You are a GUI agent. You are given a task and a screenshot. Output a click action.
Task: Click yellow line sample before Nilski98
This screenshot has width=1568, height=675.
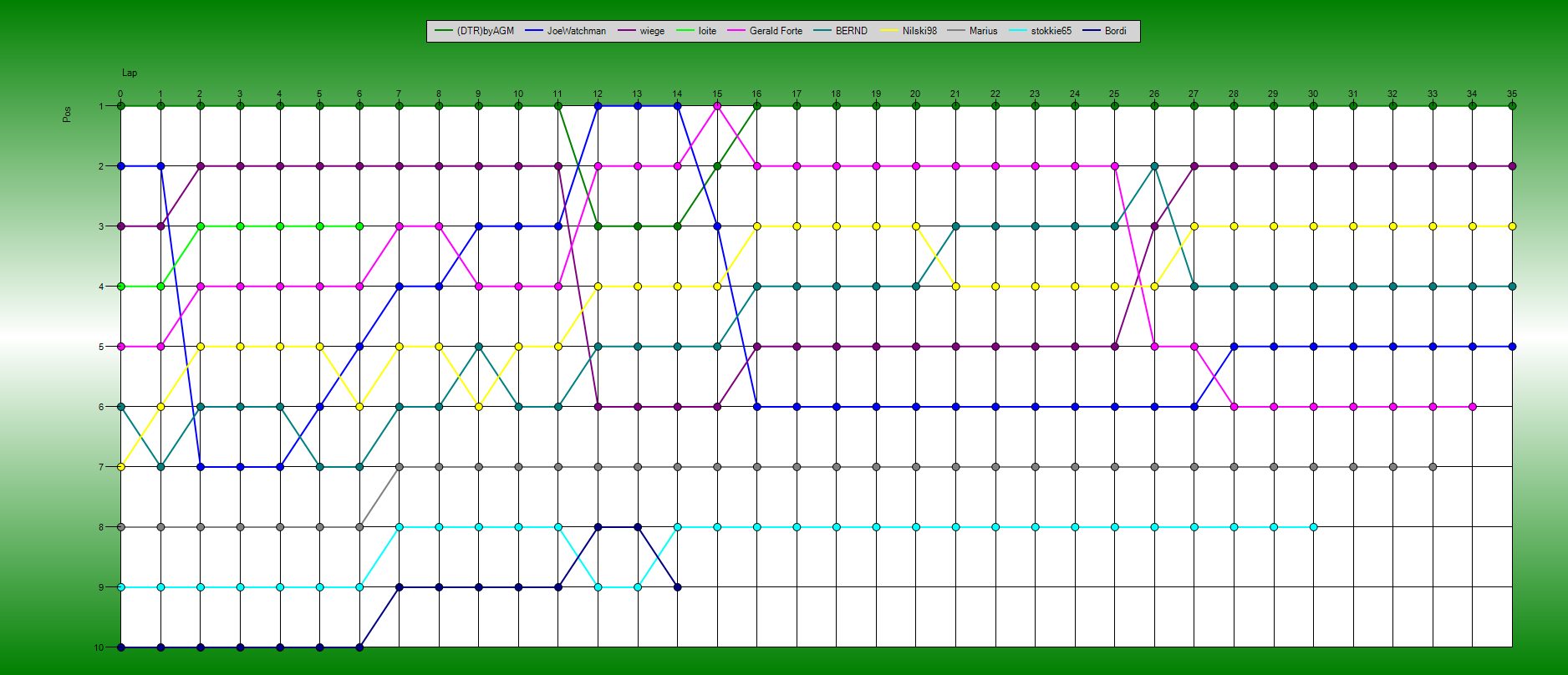(x=888, y=31)
